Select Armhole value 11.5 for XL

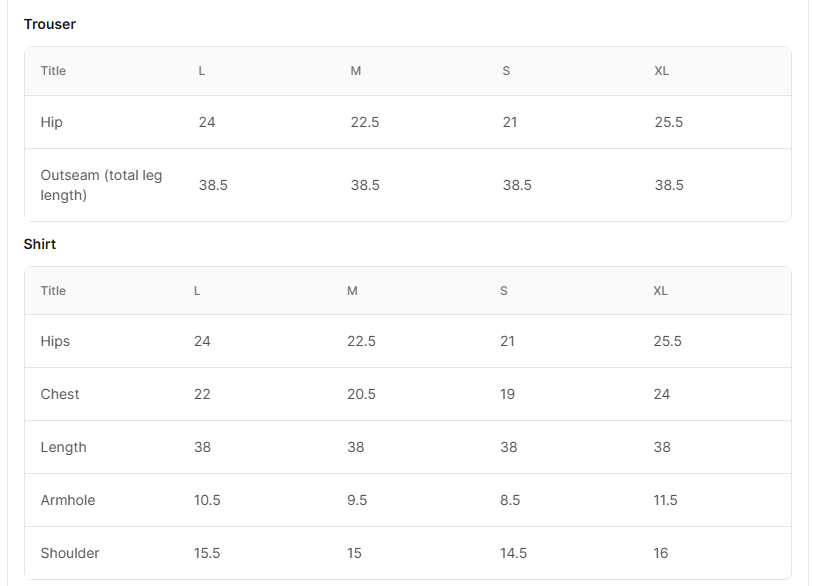[666, 500]
